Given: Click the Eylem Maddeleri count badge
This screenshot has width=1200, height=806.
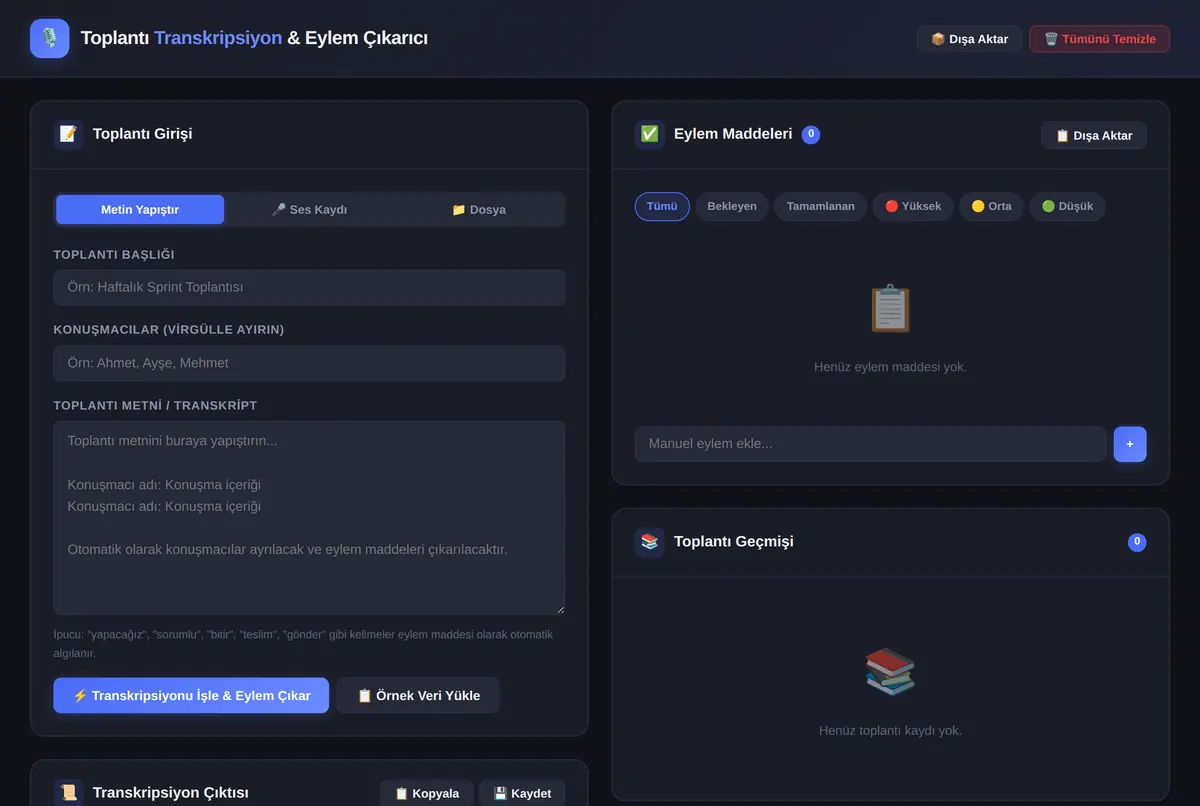Looking at the screenshot, I should tap(811, 134).
